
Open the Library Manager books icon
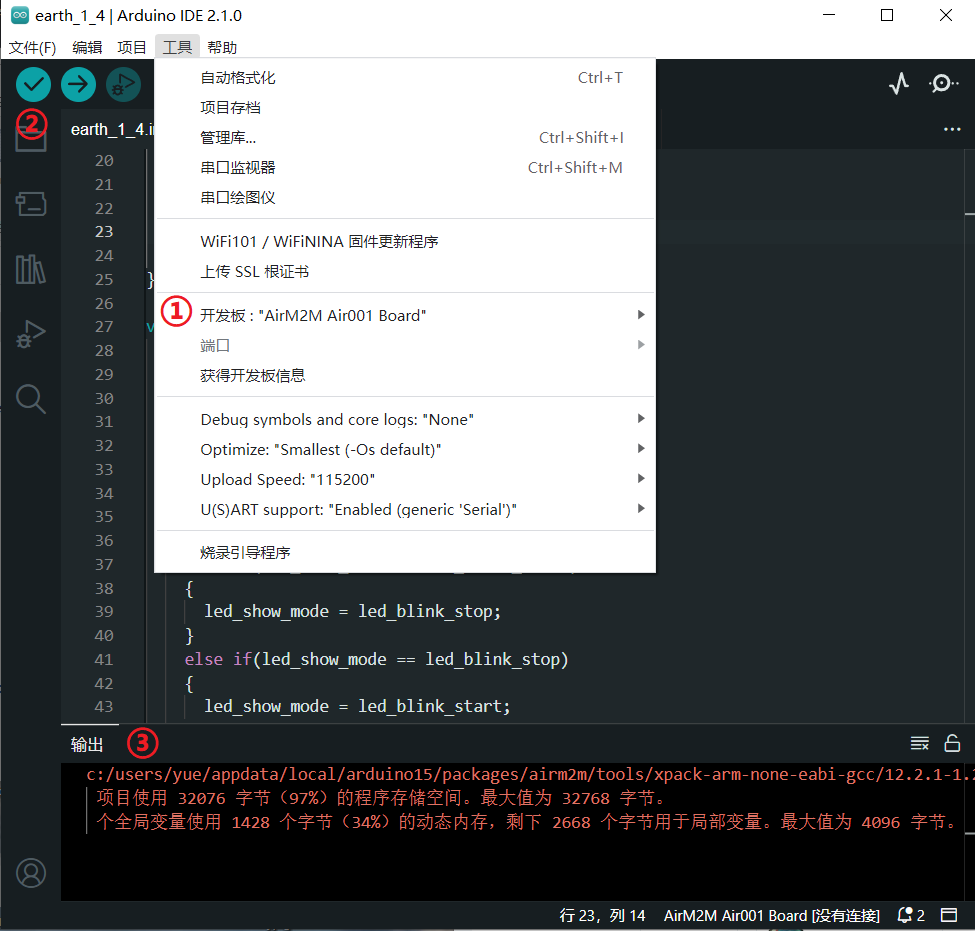click(x=31, y=269)
